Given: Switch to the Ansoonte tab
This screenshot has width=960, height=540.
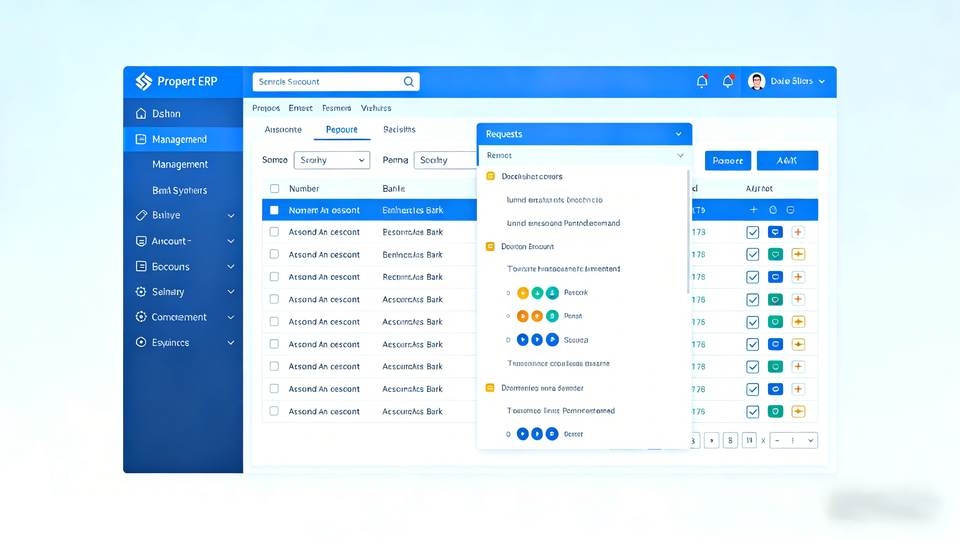Looking at the screenshot, I should point(283,129).
